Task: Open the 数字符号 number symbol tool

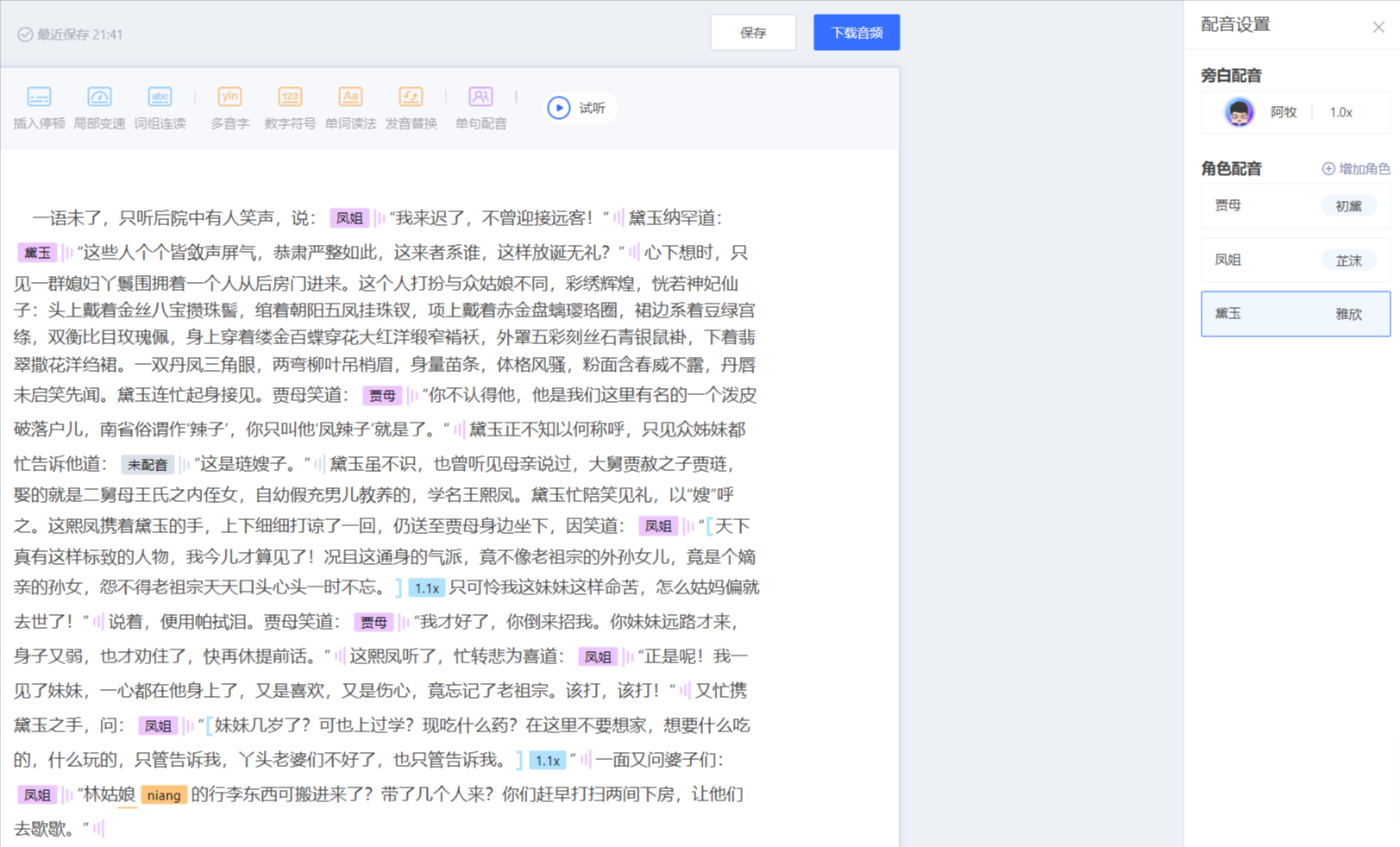Action: point(290,107)
